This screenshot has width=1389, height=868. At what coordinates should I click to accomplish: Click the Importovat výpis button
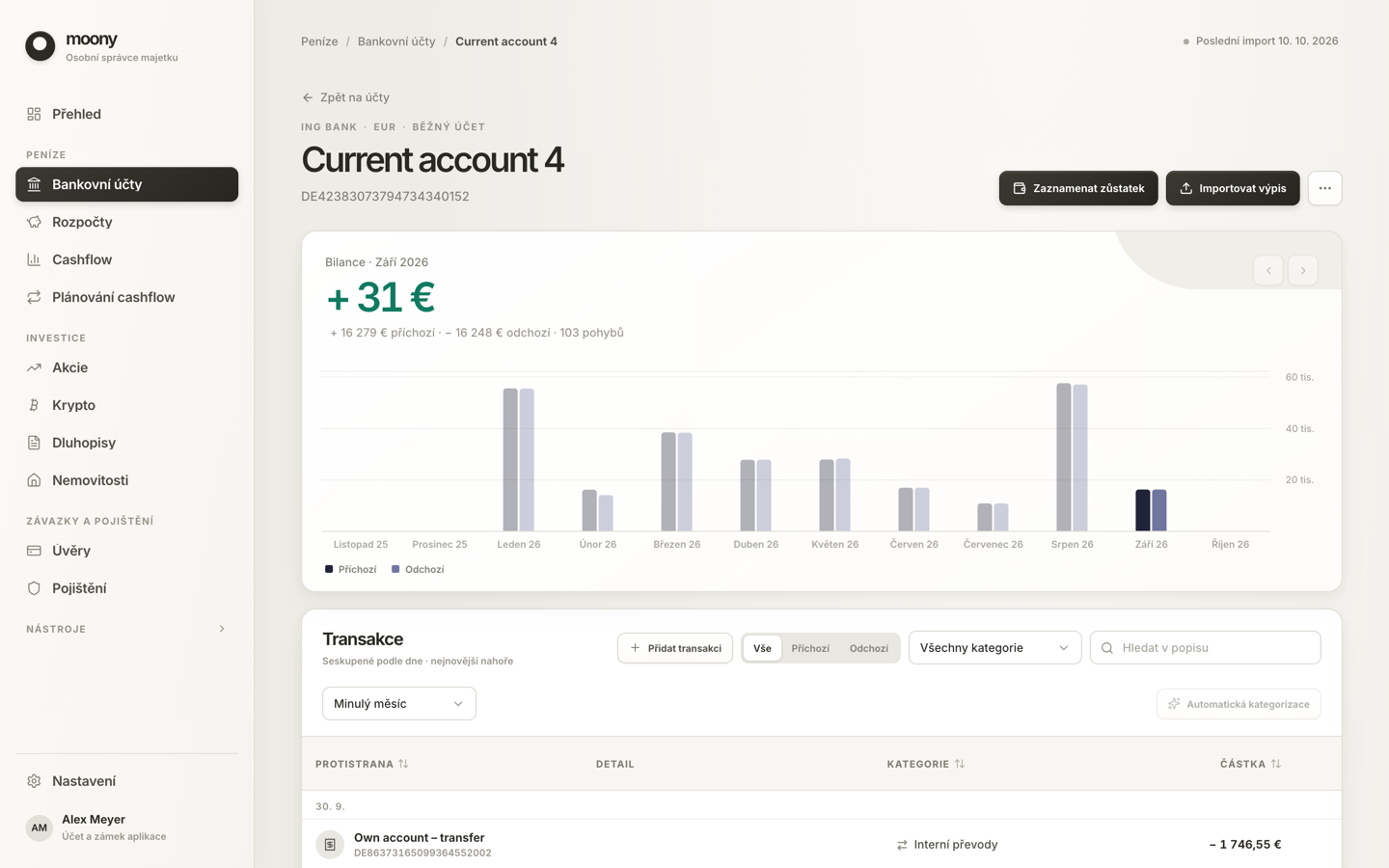pyautogui.click(x=1233, y=188)
